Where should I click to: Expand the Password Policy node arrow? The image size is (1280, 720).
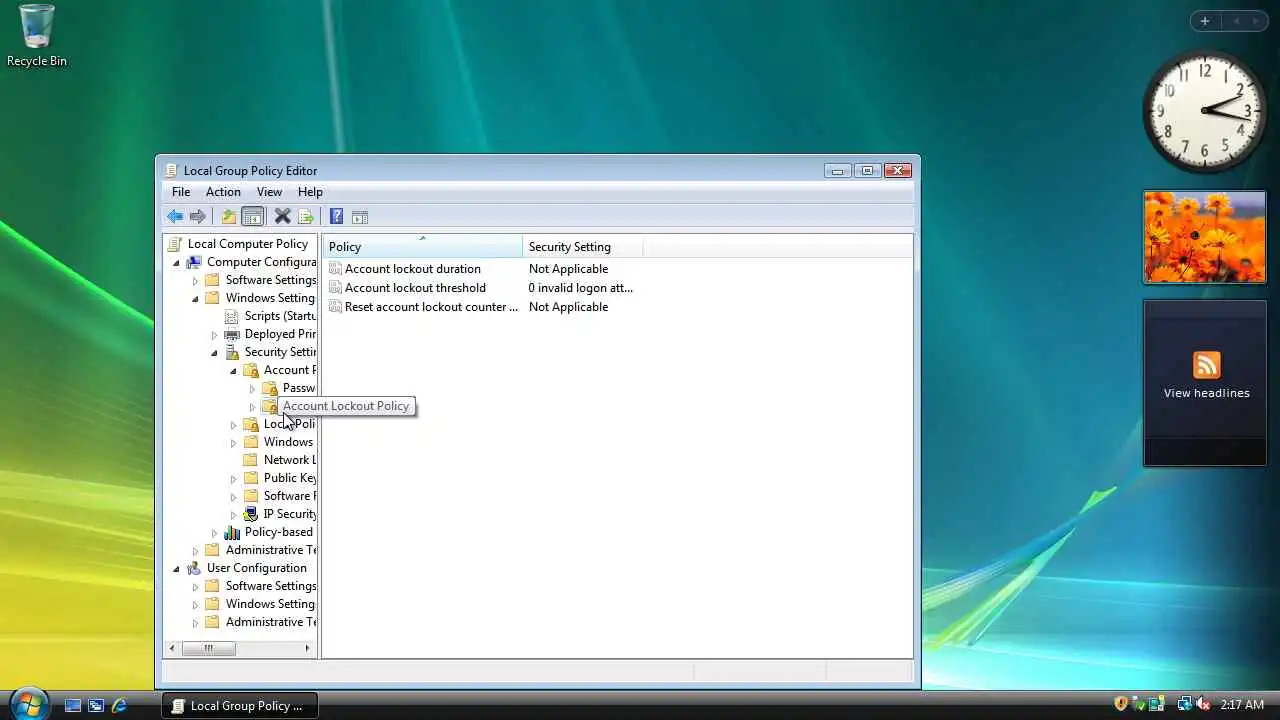253,388
